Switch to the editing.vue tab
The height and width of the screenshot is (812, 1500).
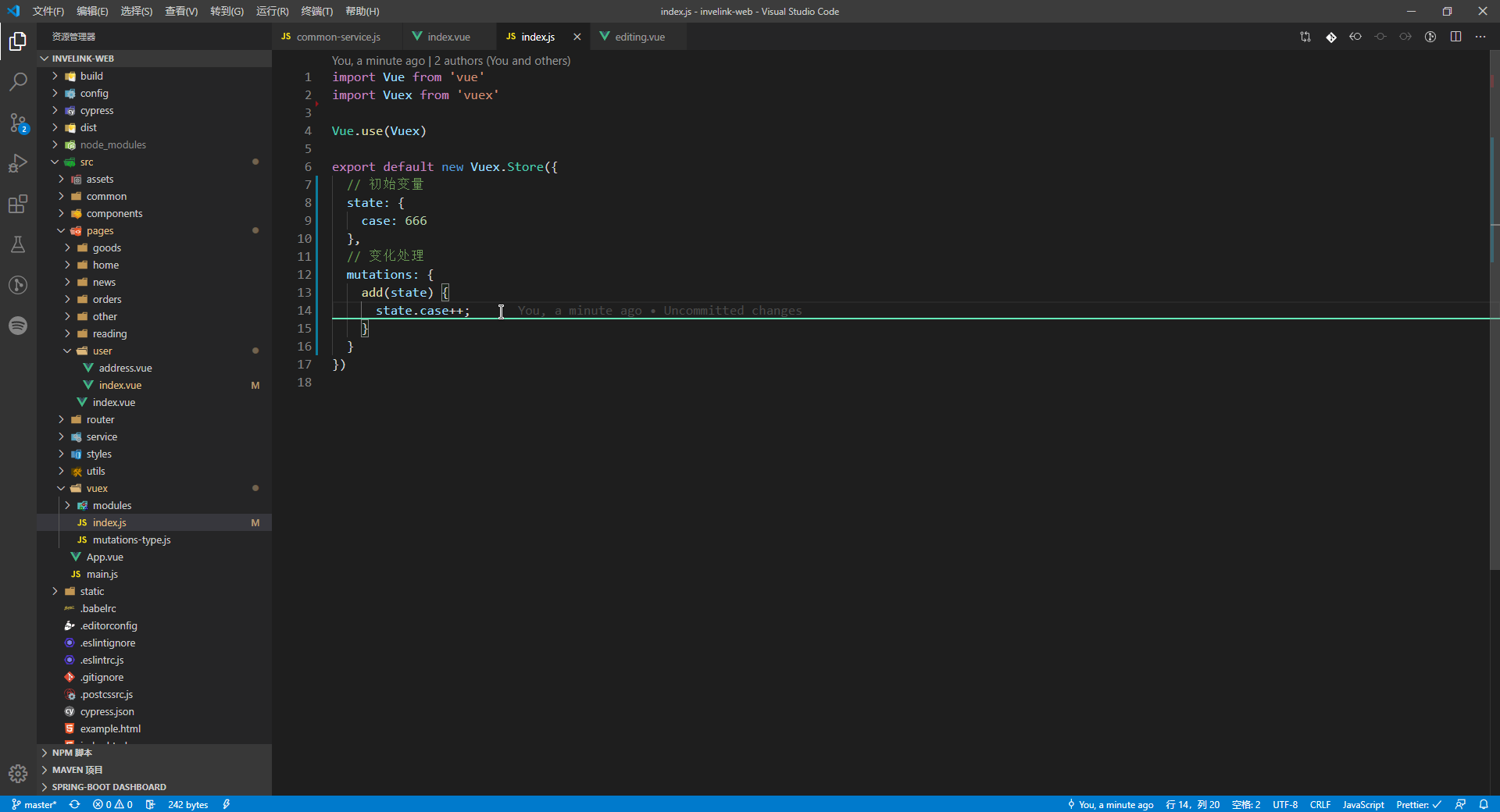(639, 37)
